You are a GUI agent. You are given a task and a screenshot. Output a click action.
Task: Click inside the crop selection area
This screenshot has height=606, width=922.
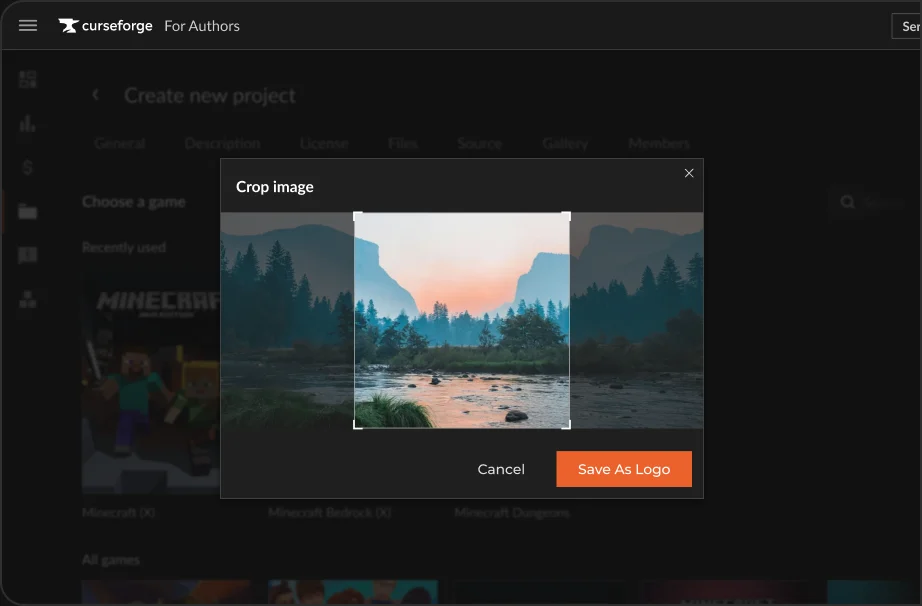(x=462, y=320)
